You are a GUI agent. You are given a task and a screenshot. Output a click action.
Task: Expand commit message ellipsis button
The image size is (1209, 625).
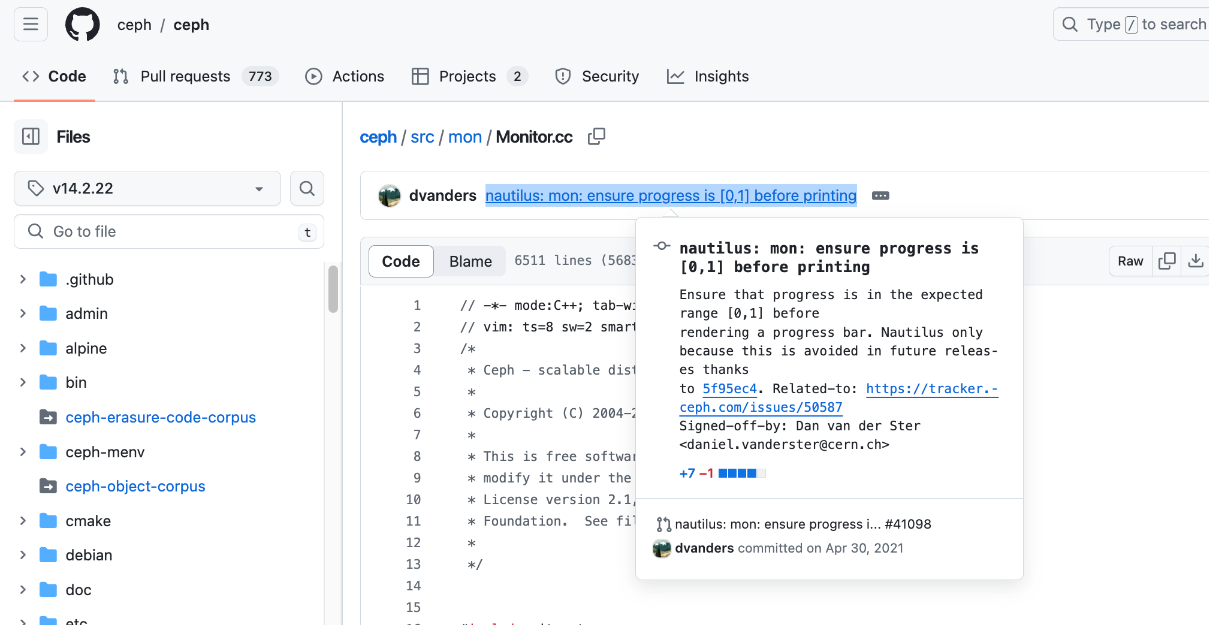880,196
